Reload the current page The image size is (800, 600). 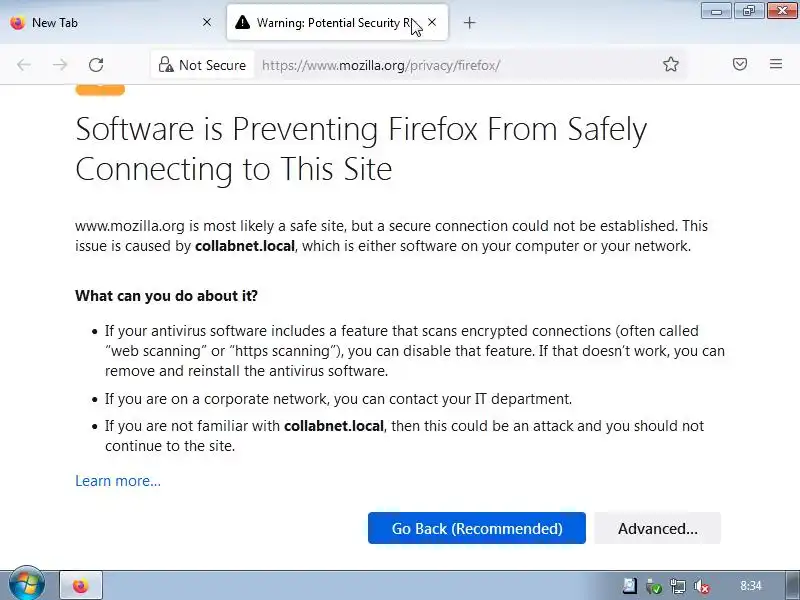[x=96, y=65]
